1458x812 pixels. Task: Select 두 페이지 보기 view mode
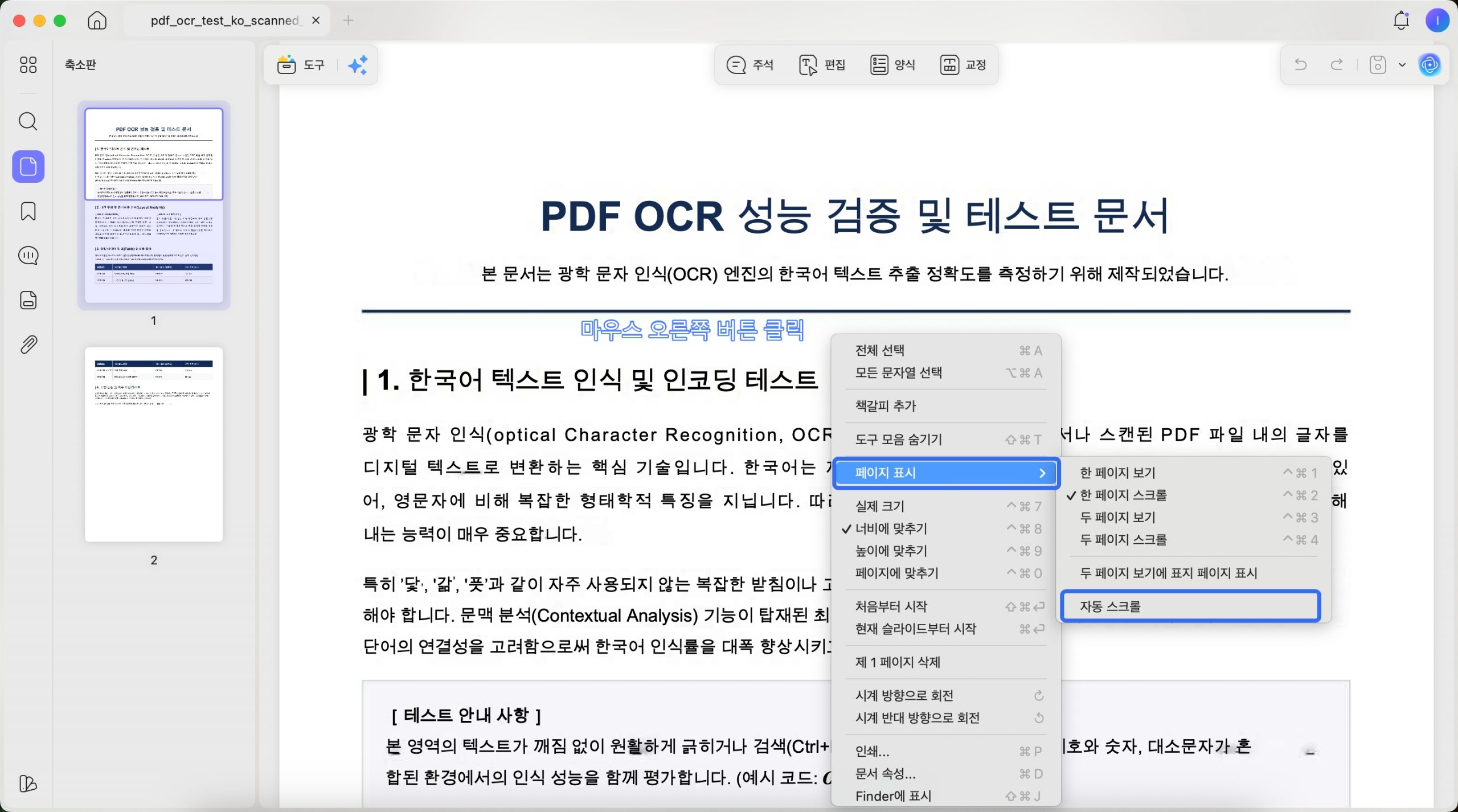coord(1193,518)
